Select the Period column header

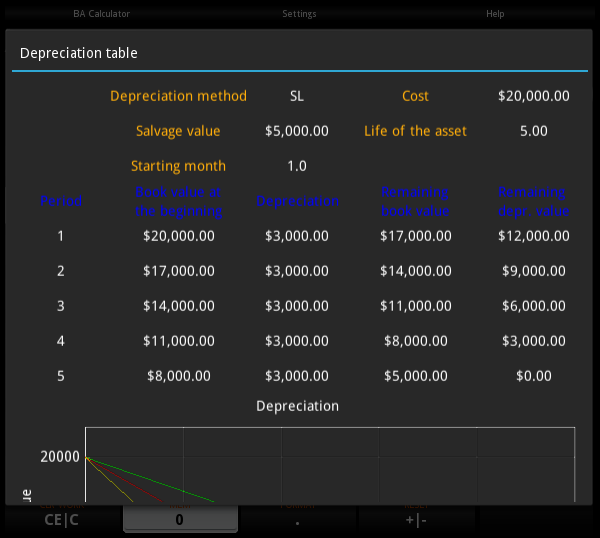61,201
